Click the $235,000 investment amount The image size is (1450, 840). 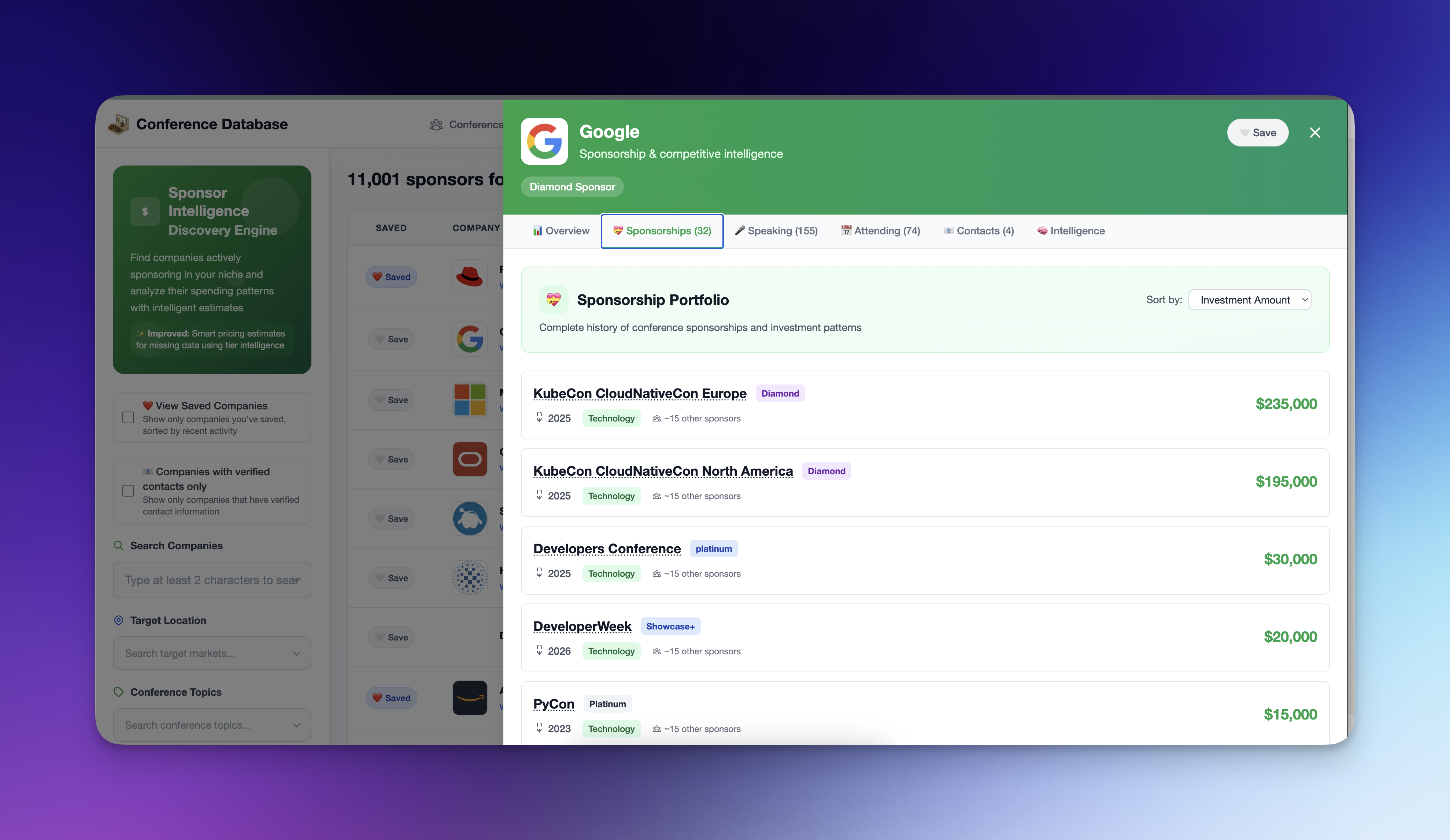point(1286,404)
